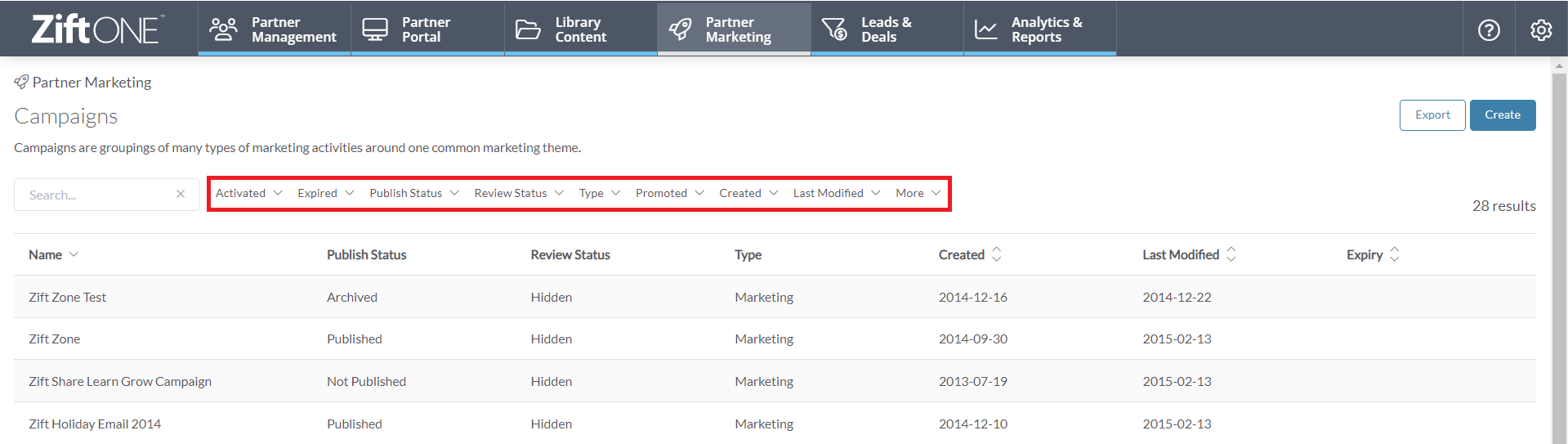The image size is (1568, 444).
Task: Click the Partner Management people icon
Action: [223, 29]
